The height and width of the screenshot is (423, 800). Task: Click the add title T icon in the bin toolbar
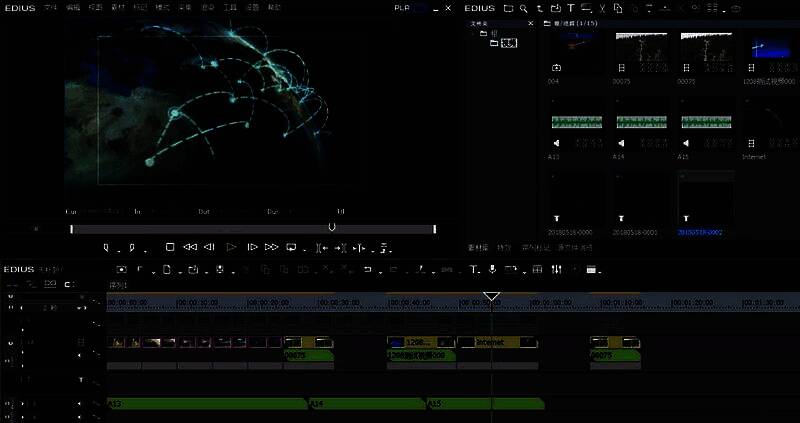(x=570, y=8)
